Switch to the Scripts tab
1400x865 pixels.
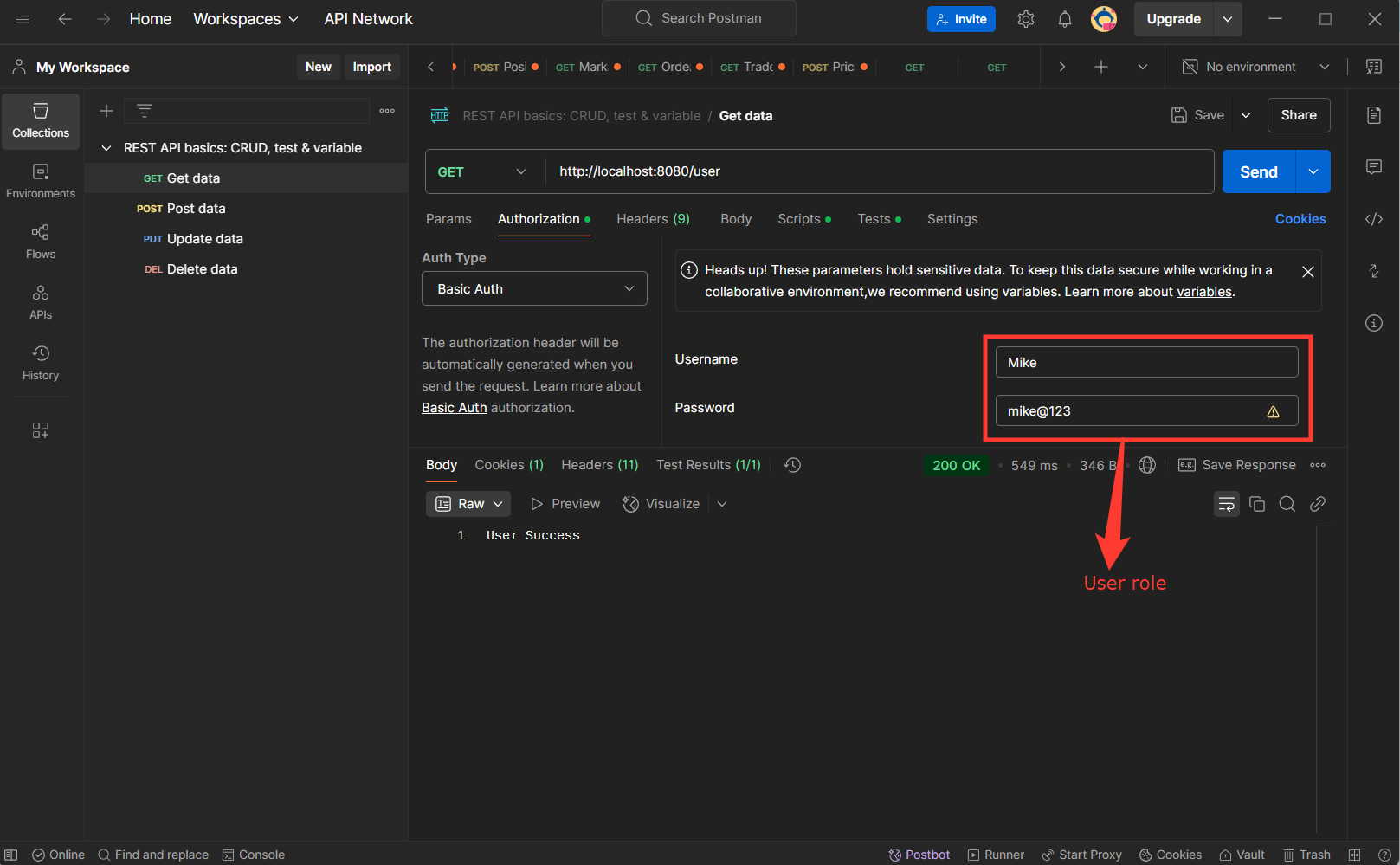coord(803,219)
